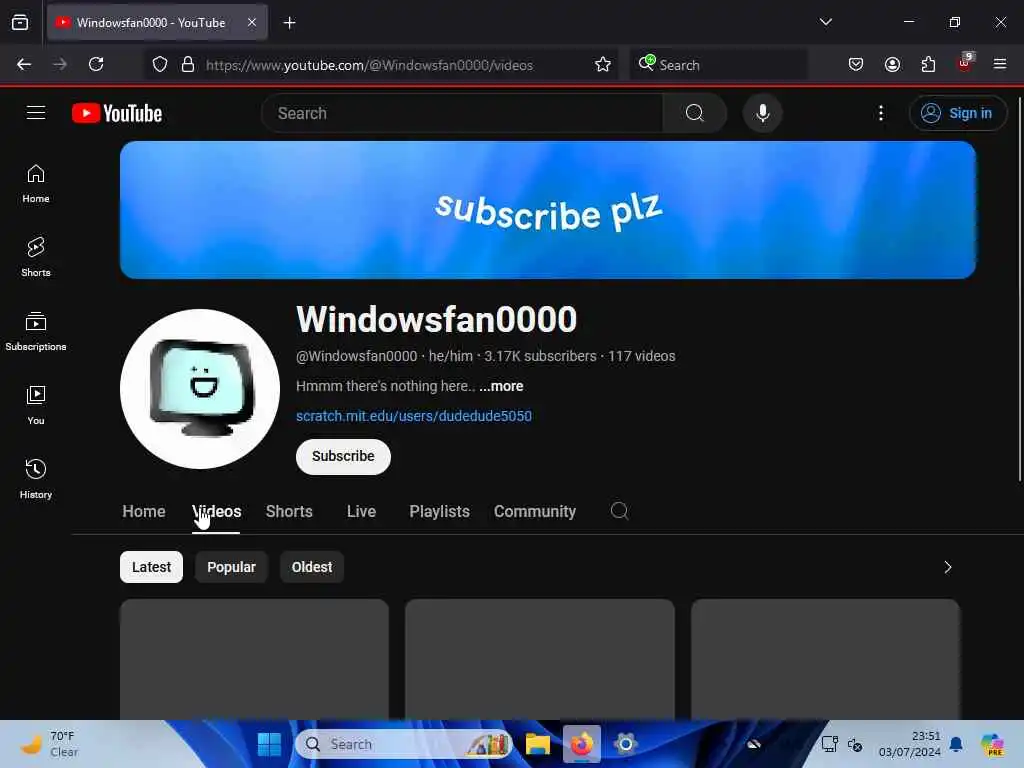This screenshot has width=1024, height=768.
Task: Expand channel description with ...more
Action: pyautogui.click(x=501, y=386)
